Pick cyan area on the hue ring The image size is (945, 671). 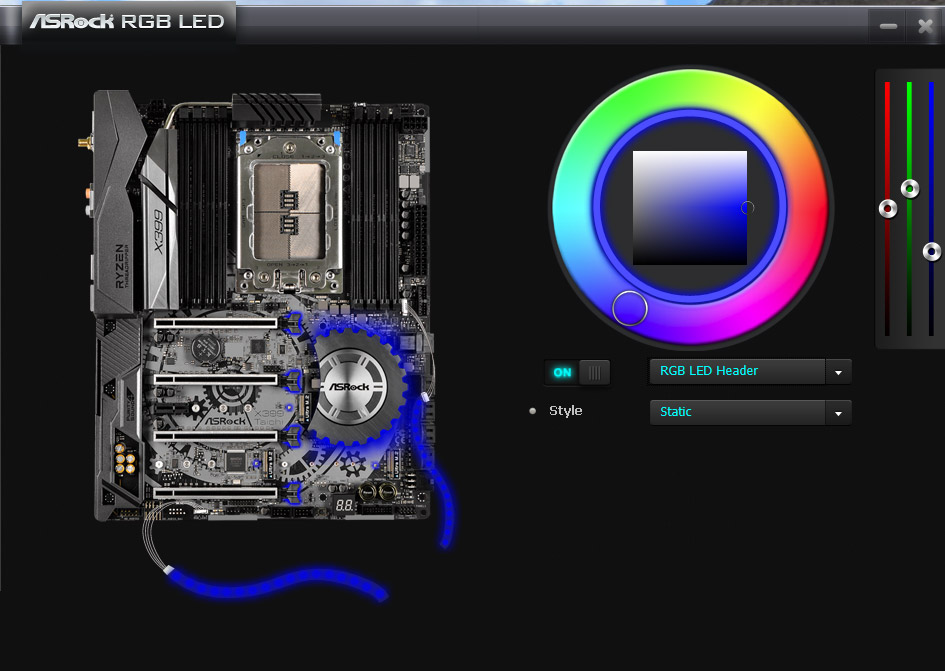(574, 208)
